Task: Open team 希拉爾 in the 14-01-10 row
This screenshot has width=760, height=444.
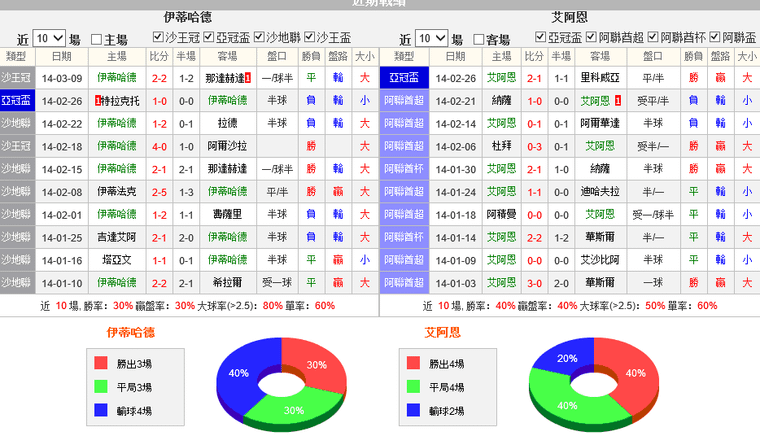Action: click(227, 283)
